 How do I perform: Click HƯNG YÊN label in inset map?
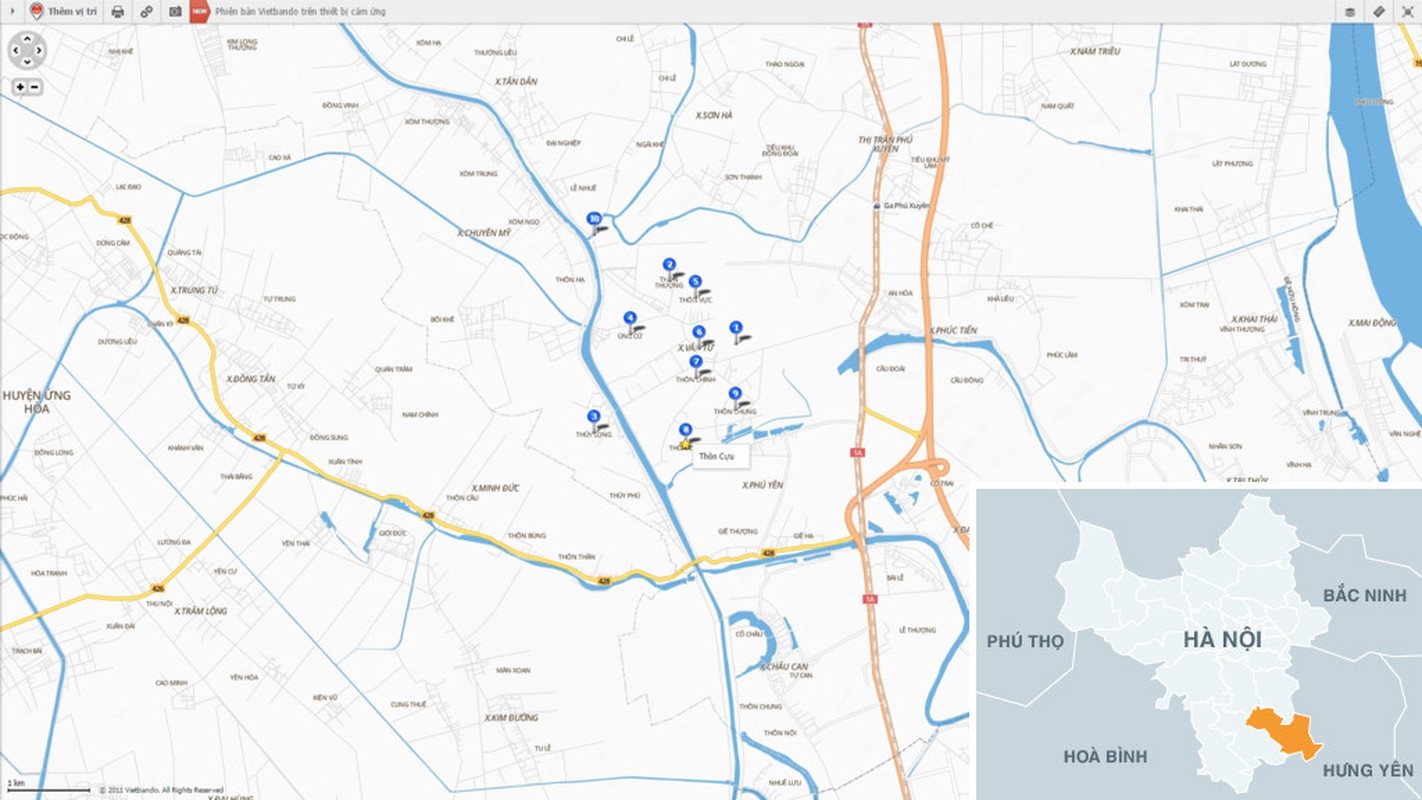pos(1369,770)
